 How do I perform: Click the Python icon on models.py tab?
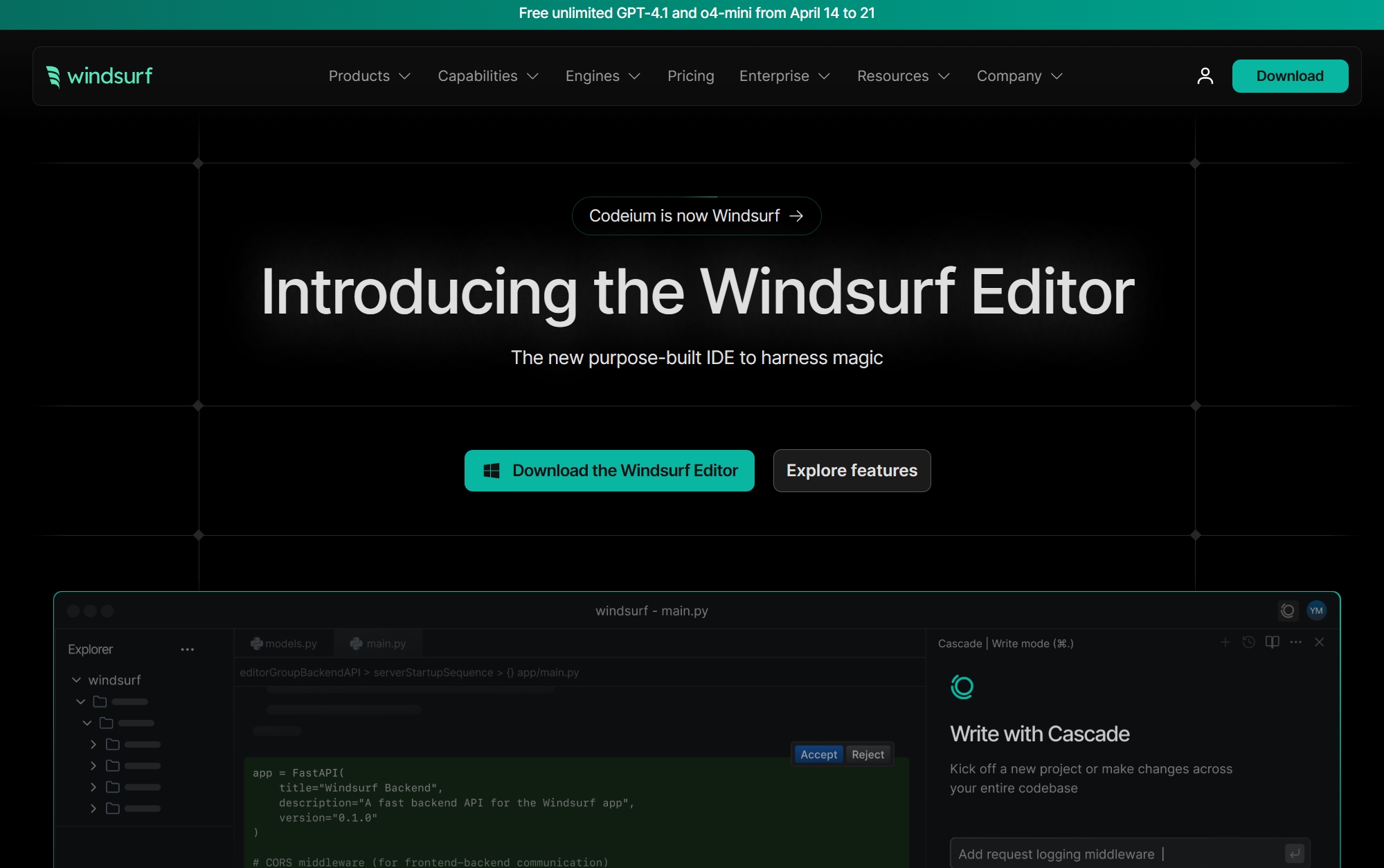tap(256, 643)
